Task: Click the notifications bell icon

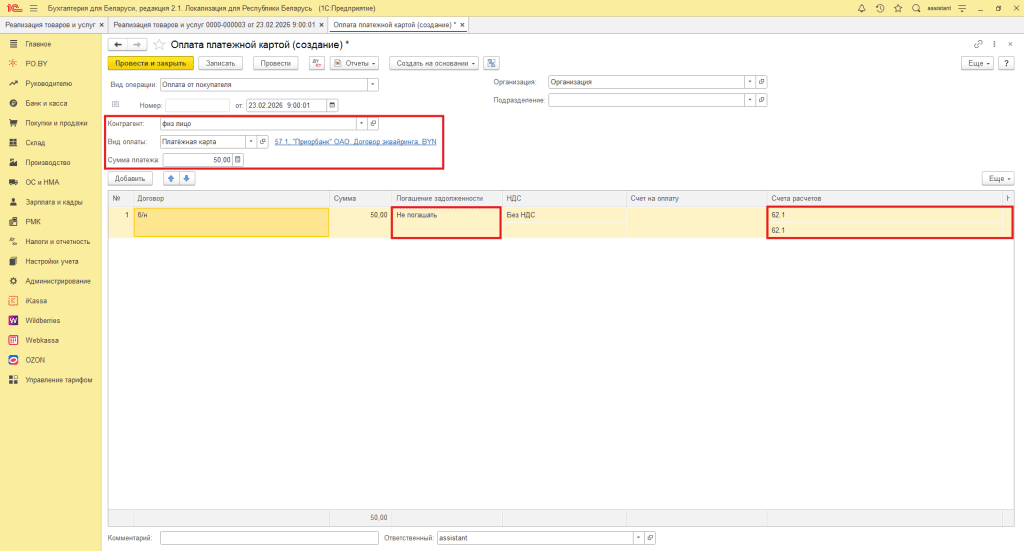Action: (x=862, y=8)
